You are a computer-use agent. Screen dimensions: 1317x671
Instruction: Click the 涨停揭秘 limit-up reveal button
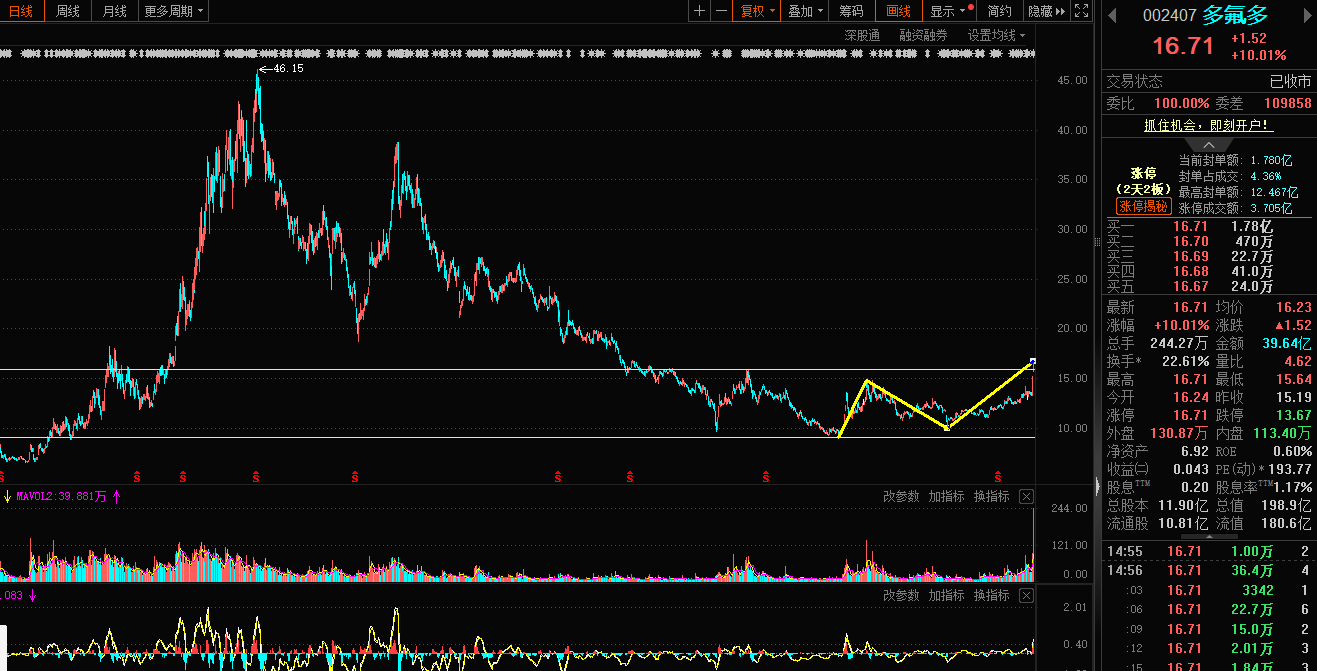[x=1143, y=206]
